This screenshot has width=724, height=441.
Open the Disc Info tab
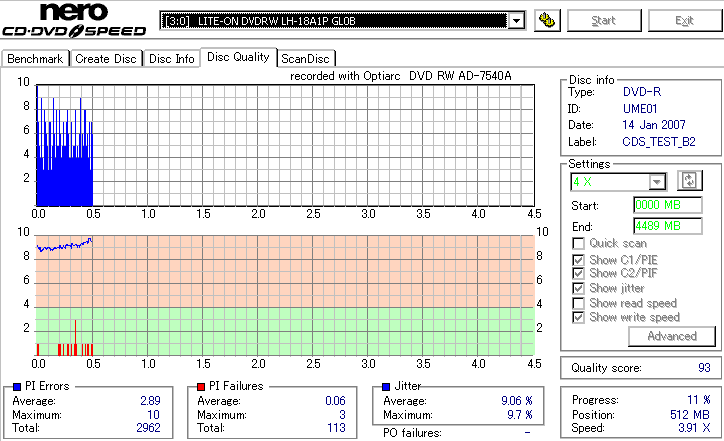[172, 59]
